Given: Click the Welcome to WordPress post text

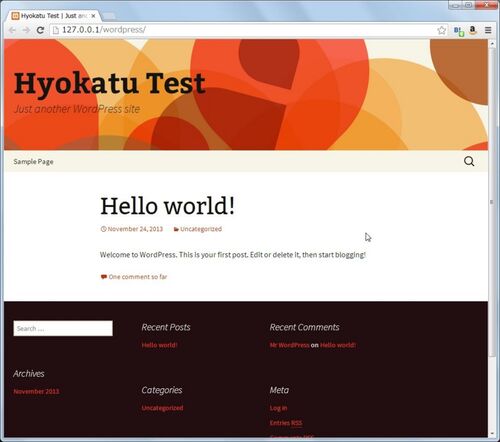Looking at the screenshot, I should click(x=233, y=255).
